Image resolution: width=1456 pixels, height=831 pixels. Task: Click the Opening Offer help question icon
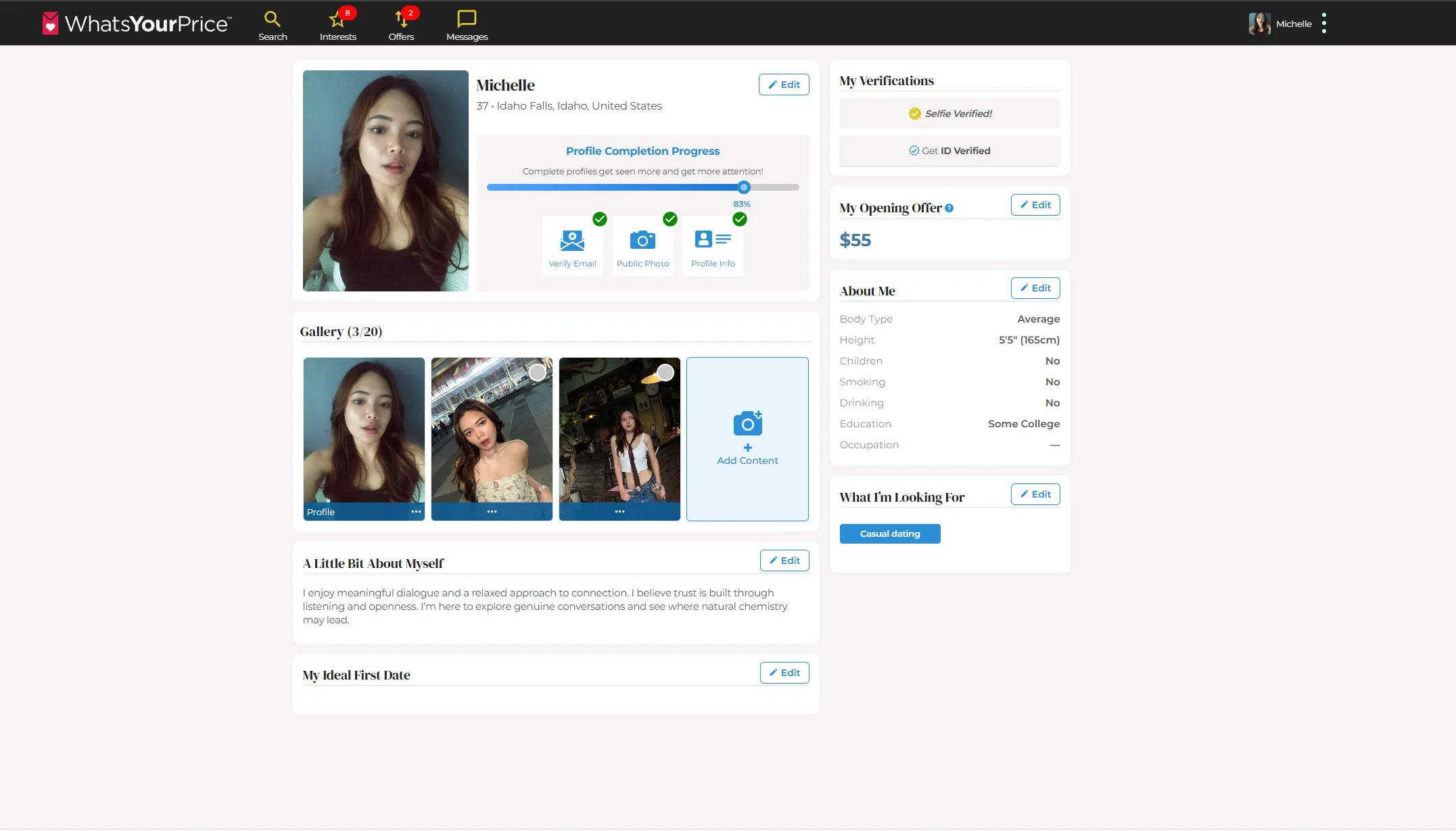tap(949, 208)
